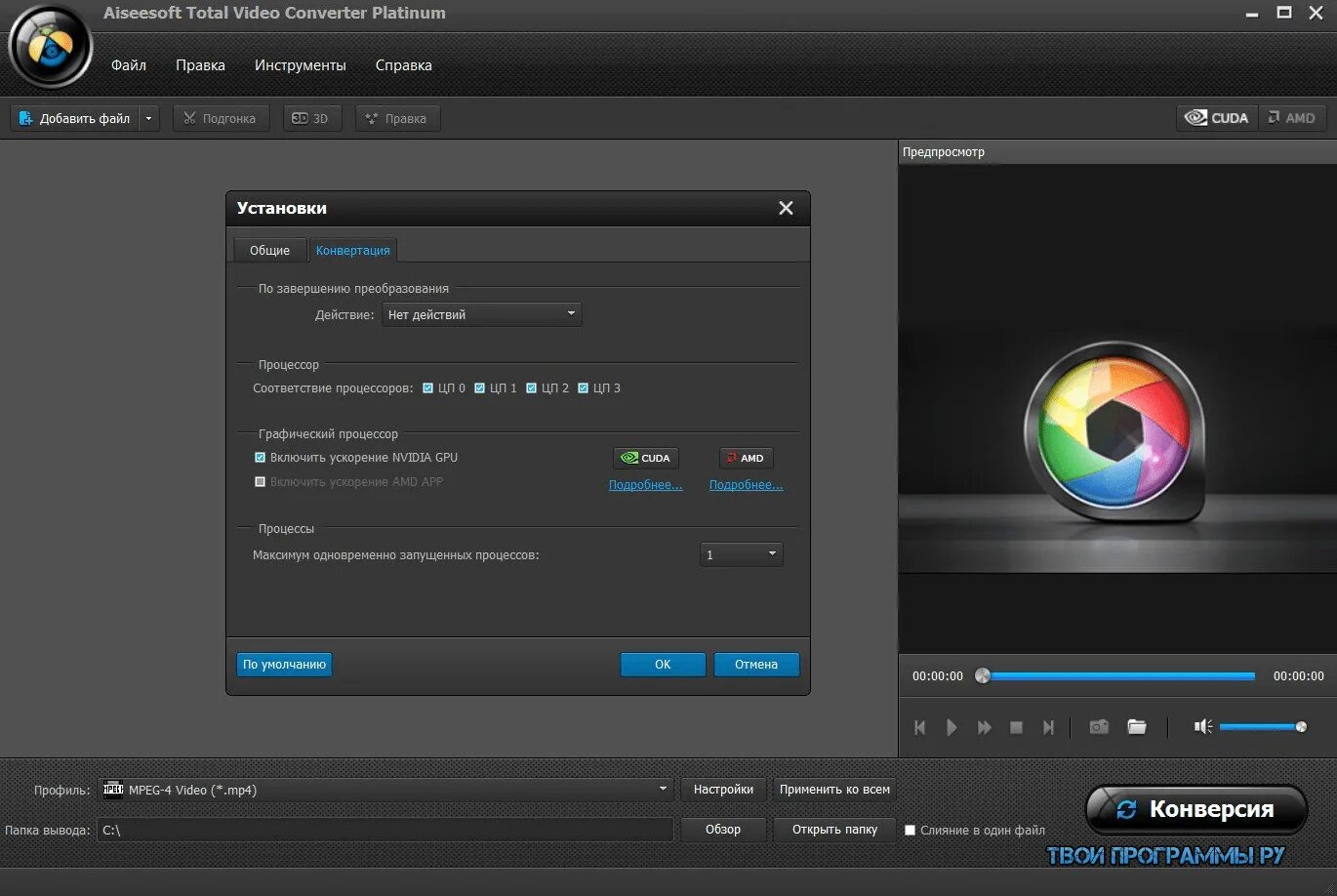Screen dimensions: 1337x896
Task: Click the NVIDIA CUDA badge in dialog
Action: [646, 458]
